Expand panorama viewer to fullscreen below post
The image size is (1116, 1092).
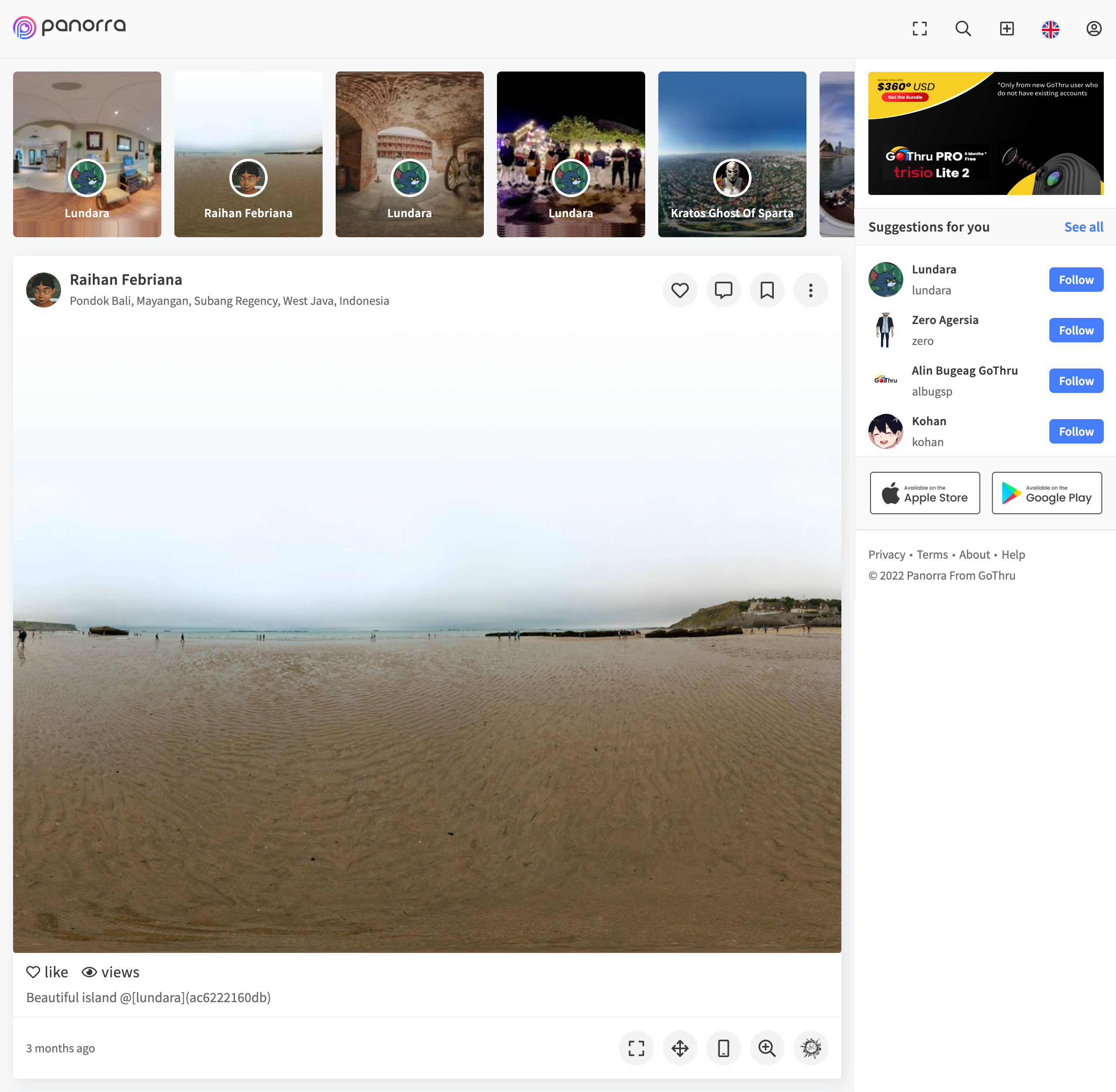point(636,1048)
